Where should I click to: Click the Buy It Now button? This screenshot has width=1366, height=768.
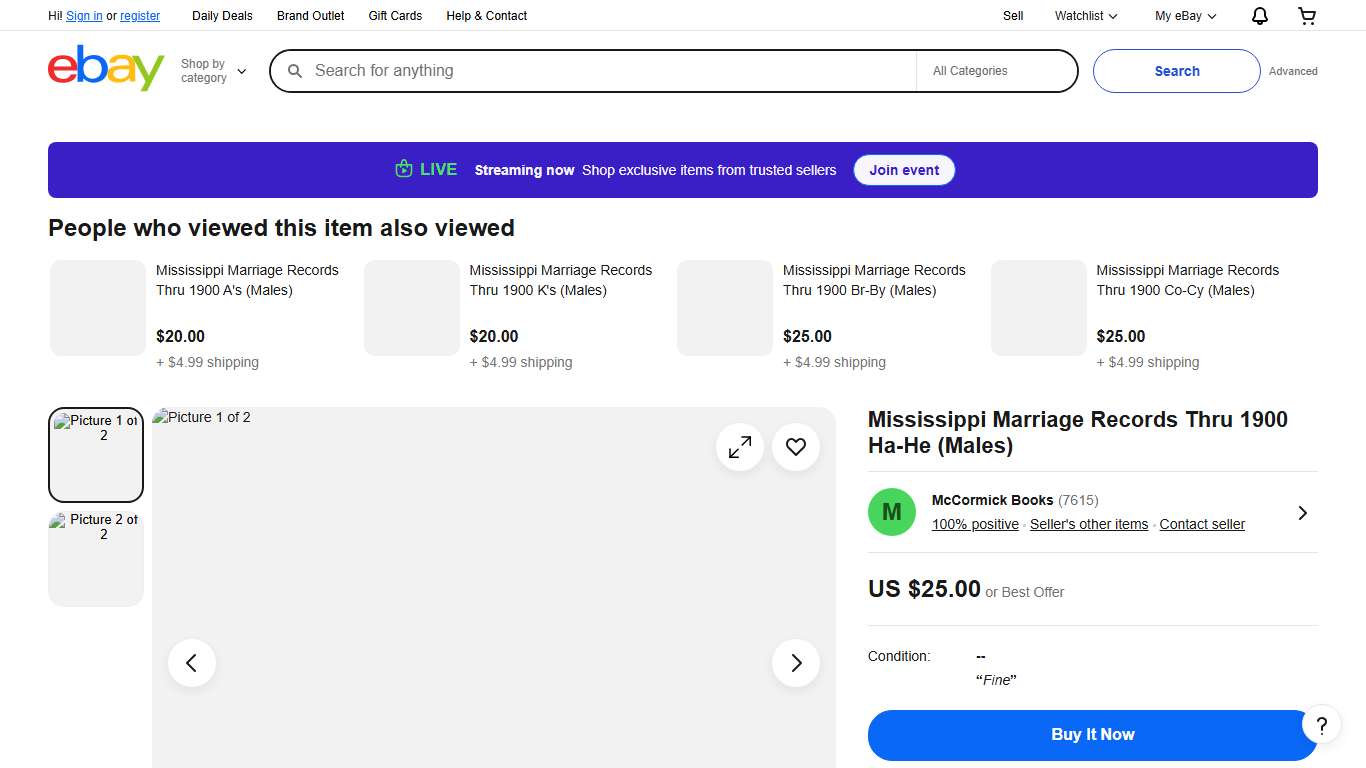coord(1092,734)
